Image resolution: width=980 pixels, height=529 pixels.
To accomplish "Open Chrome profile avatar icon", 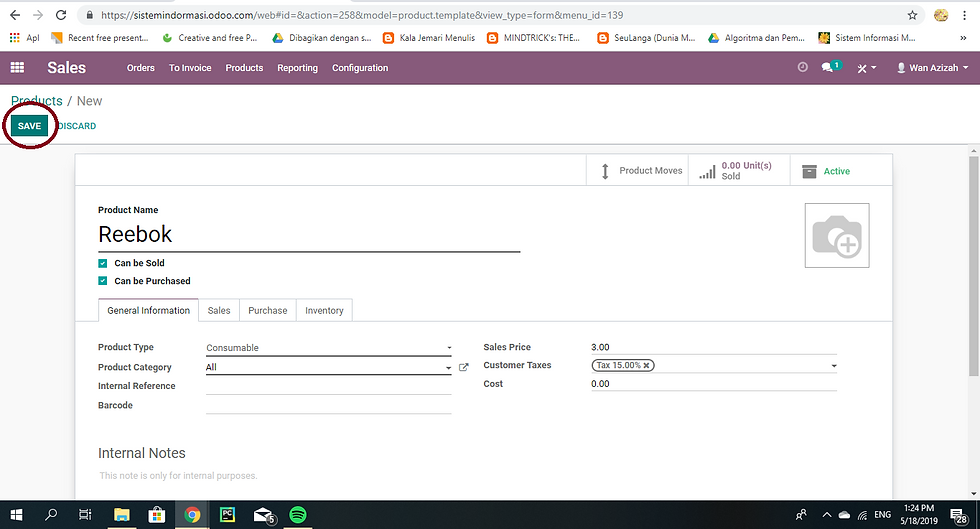I will [941, 15].
